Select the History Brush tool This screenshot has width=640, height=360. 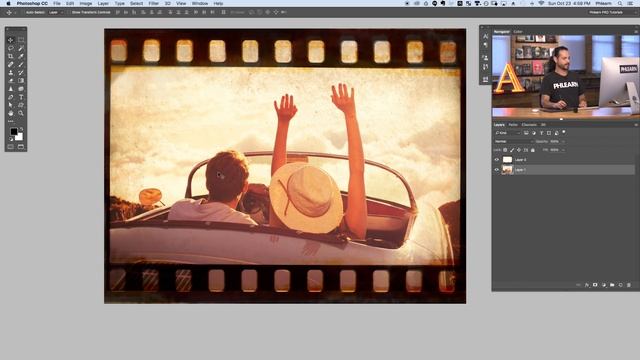(21, 73)
